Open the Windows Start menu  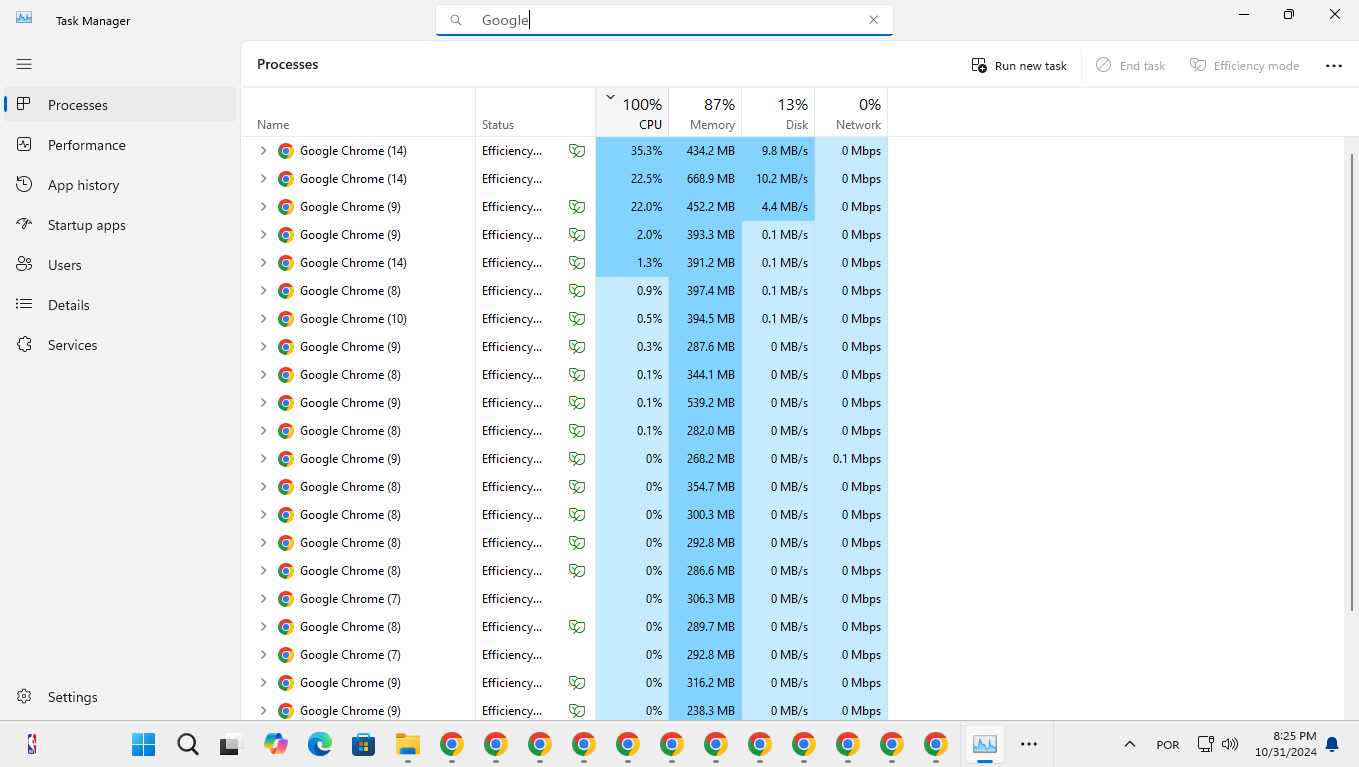point(143,744)
